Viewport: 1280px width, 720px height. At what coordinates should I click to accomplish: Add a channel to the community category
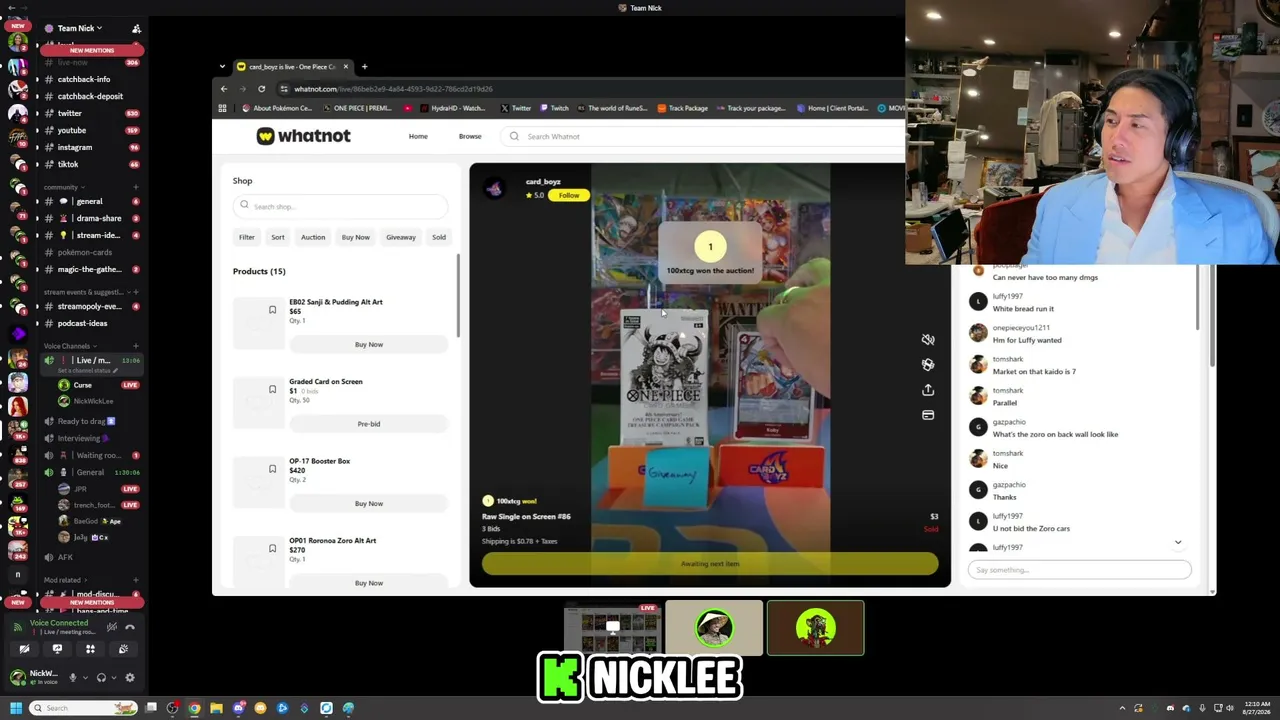tap(136, 187)
